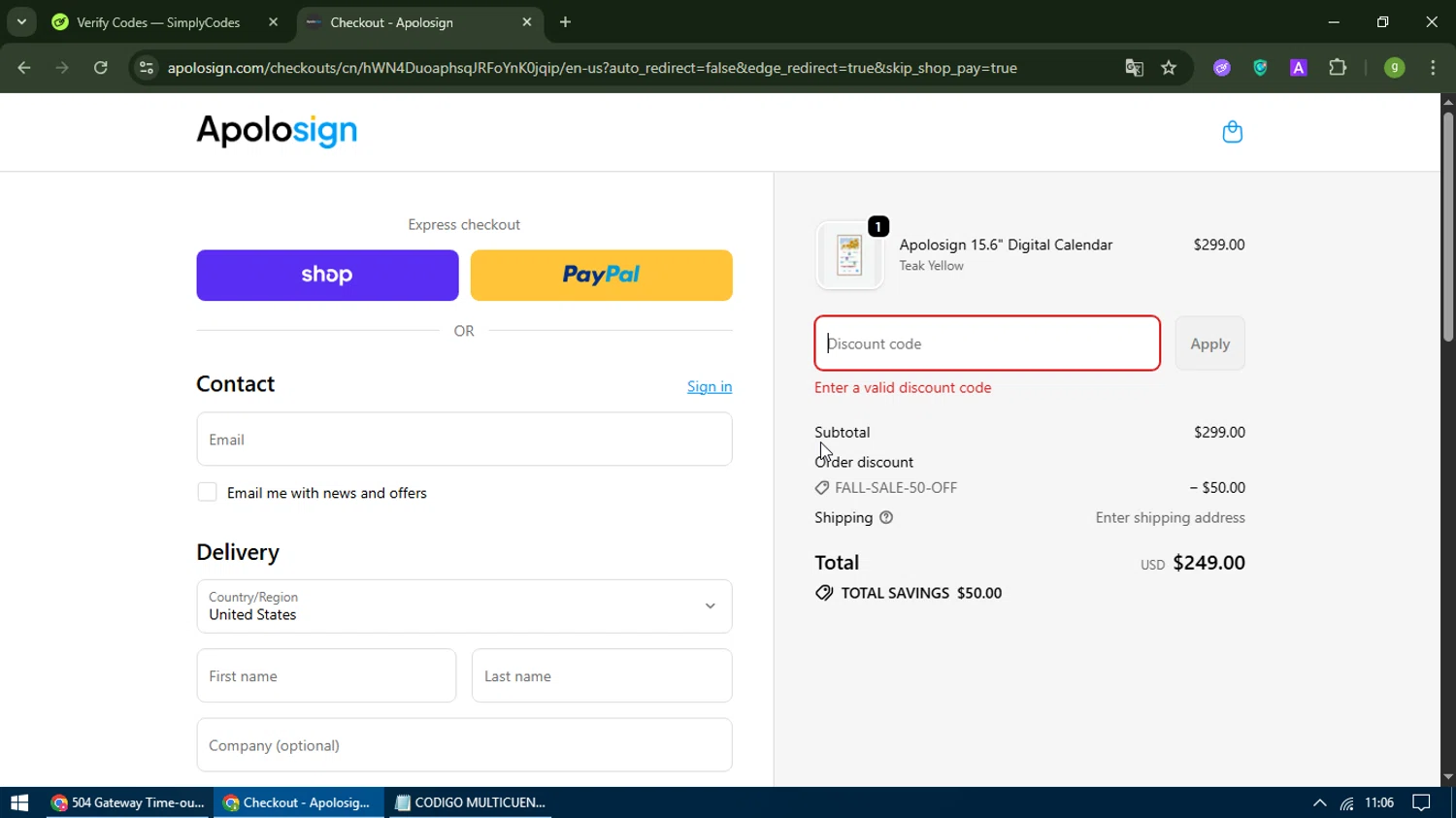Screen dimensions: 1456x818
Task: Open the notification center icon
Action: coord(1422,802)
